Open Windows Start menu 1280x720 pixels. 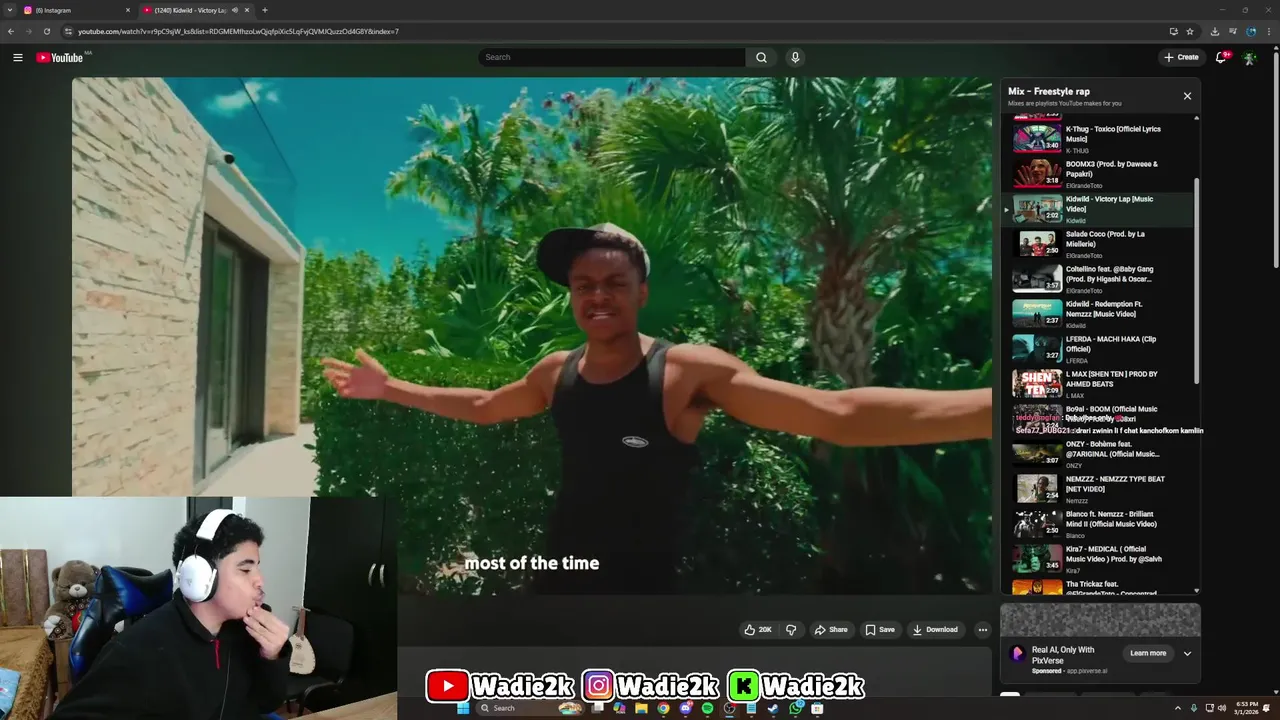[x=463, y=708]
